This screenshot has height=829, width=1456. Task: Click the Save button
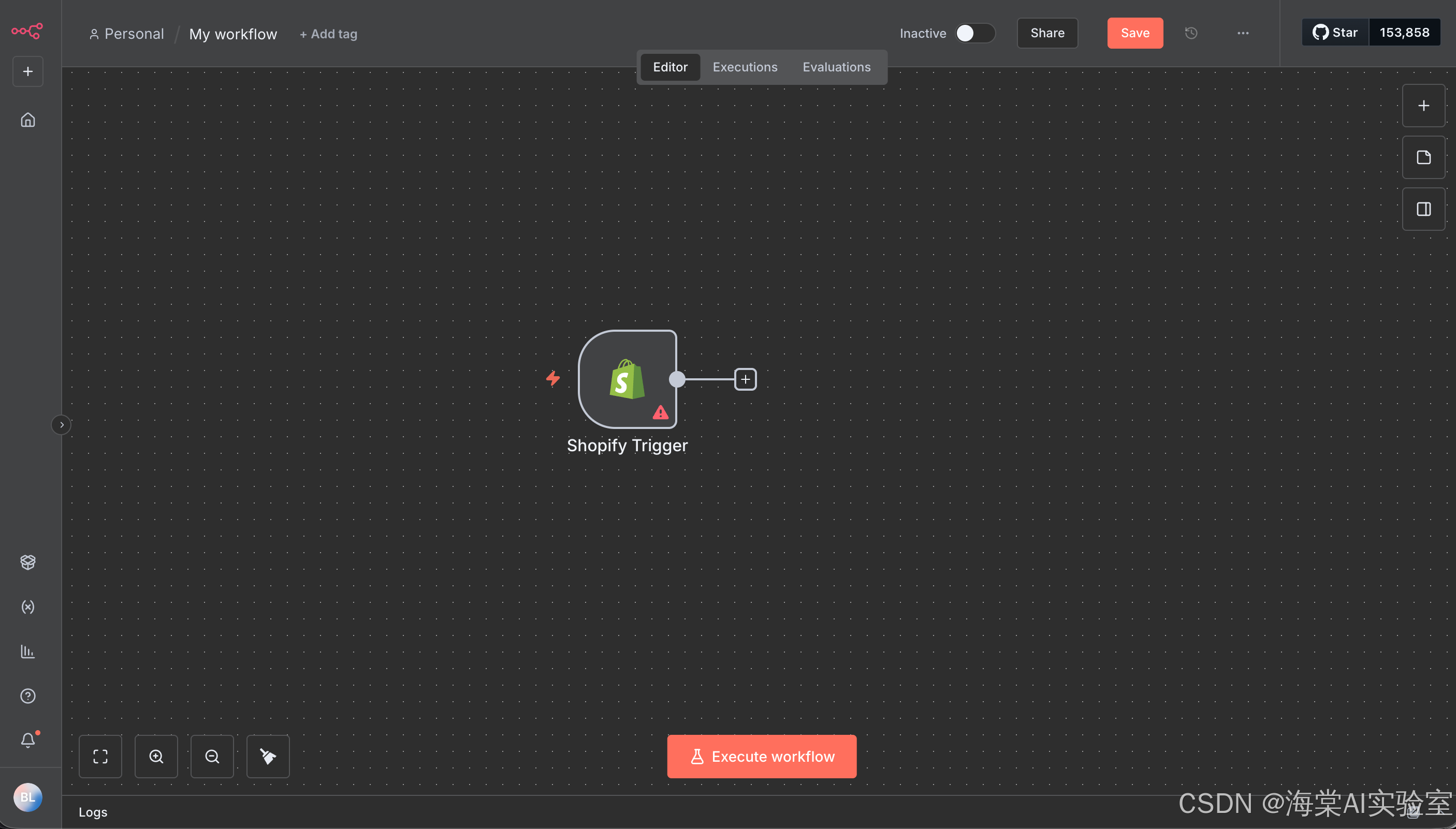(x=1135, y=33)
